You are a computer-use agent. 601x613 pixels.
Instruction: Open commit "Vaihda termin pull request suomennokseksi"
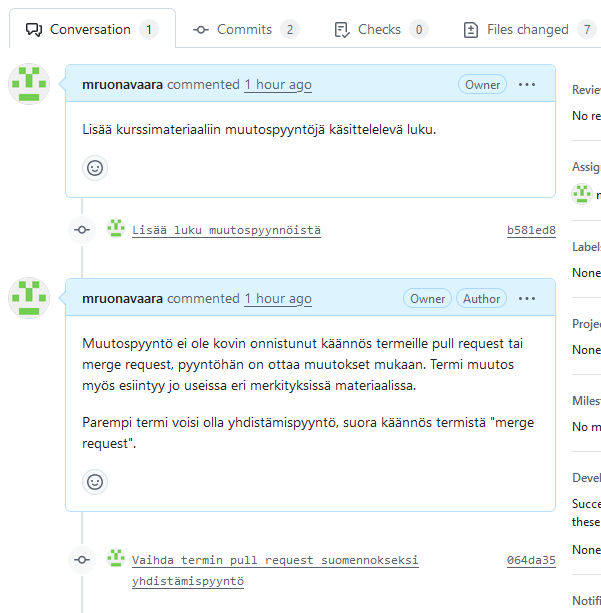pyautogui.click(x=275, y=560)
